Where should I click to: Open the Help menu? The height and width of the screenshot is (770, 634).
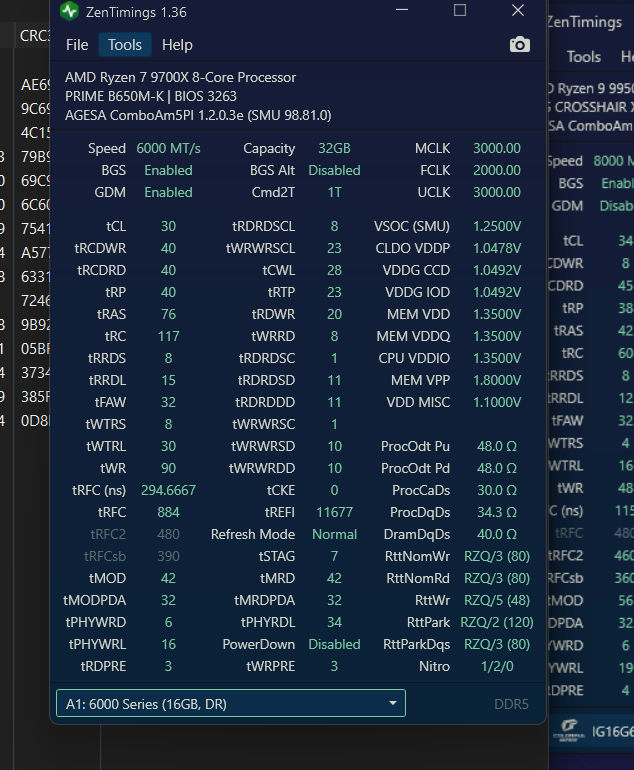(177, 45)
